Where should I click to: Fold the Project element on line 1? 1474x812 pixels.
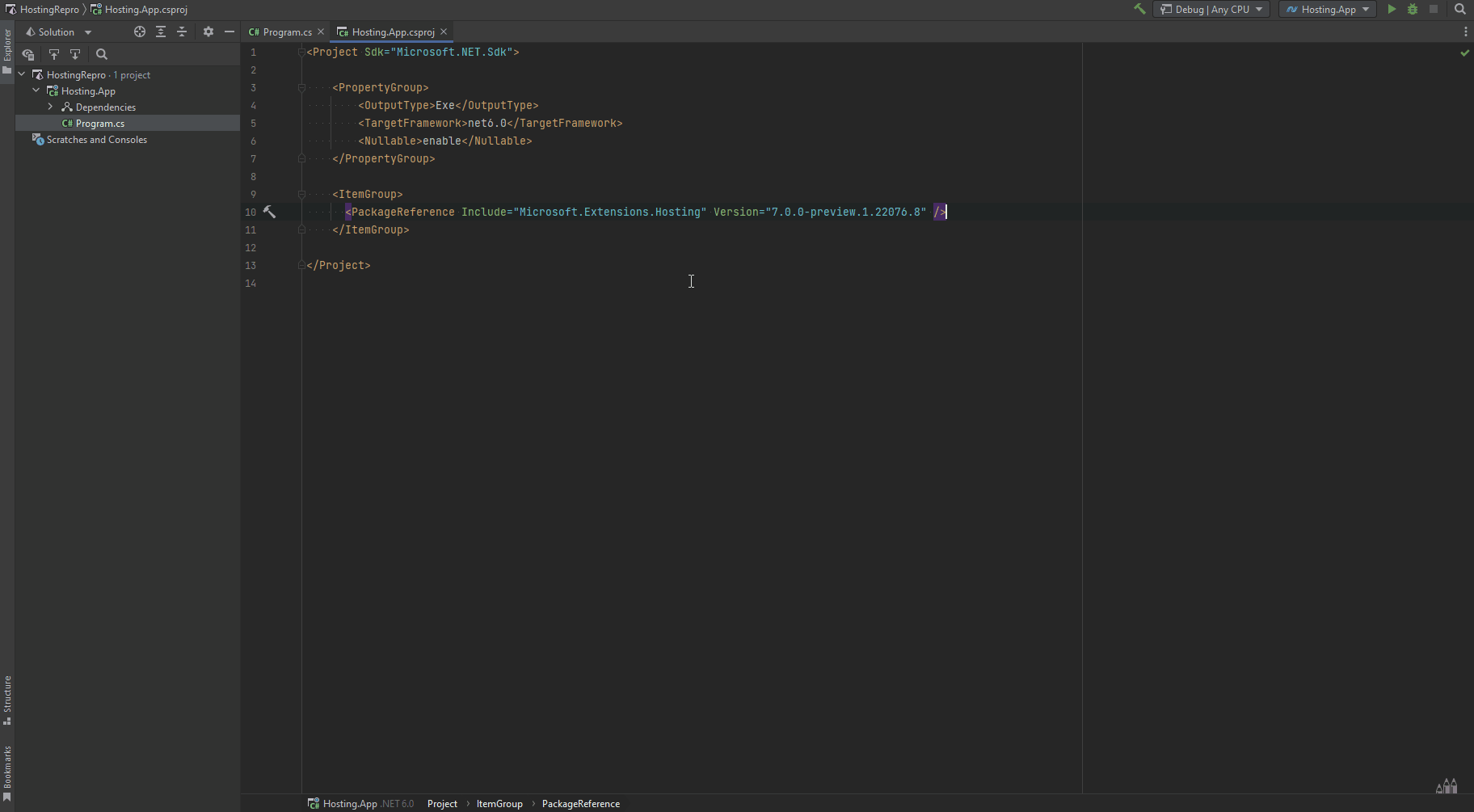click(x=301, y=52)
